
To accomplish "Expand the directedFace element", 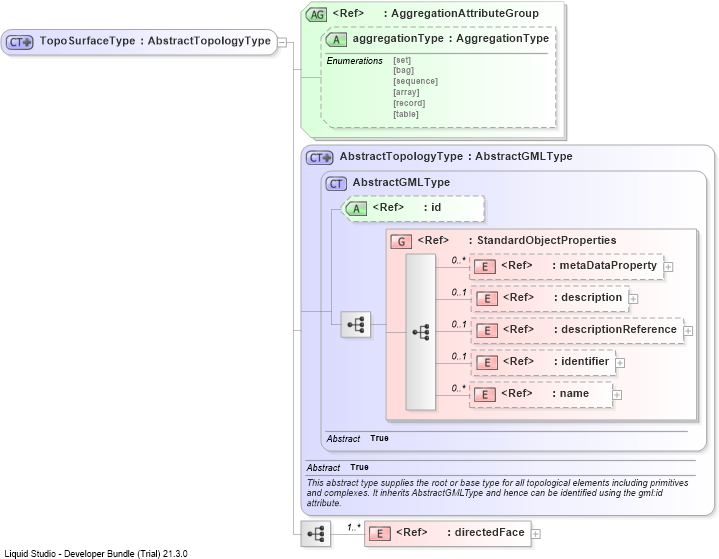I will tap(536, 534).
